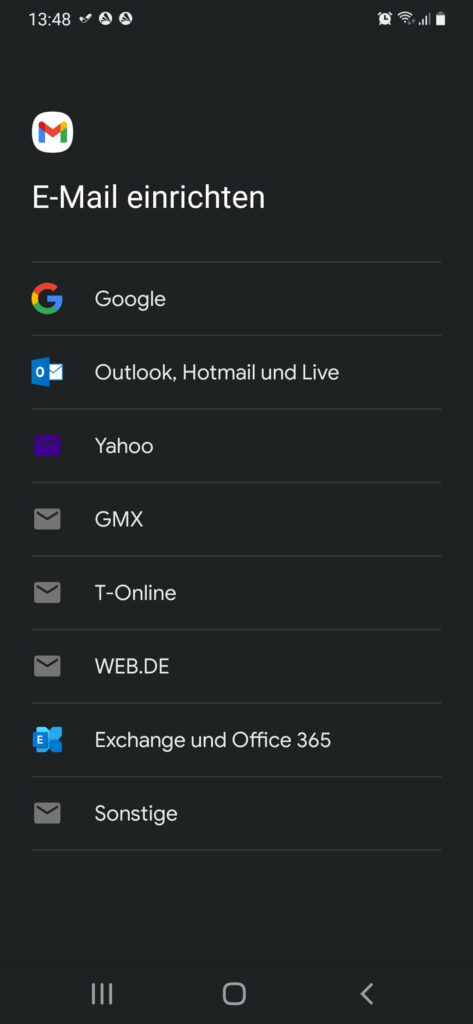
Task: Open Exchange und Office 365 setup
Action: click(x=236, y=740)
